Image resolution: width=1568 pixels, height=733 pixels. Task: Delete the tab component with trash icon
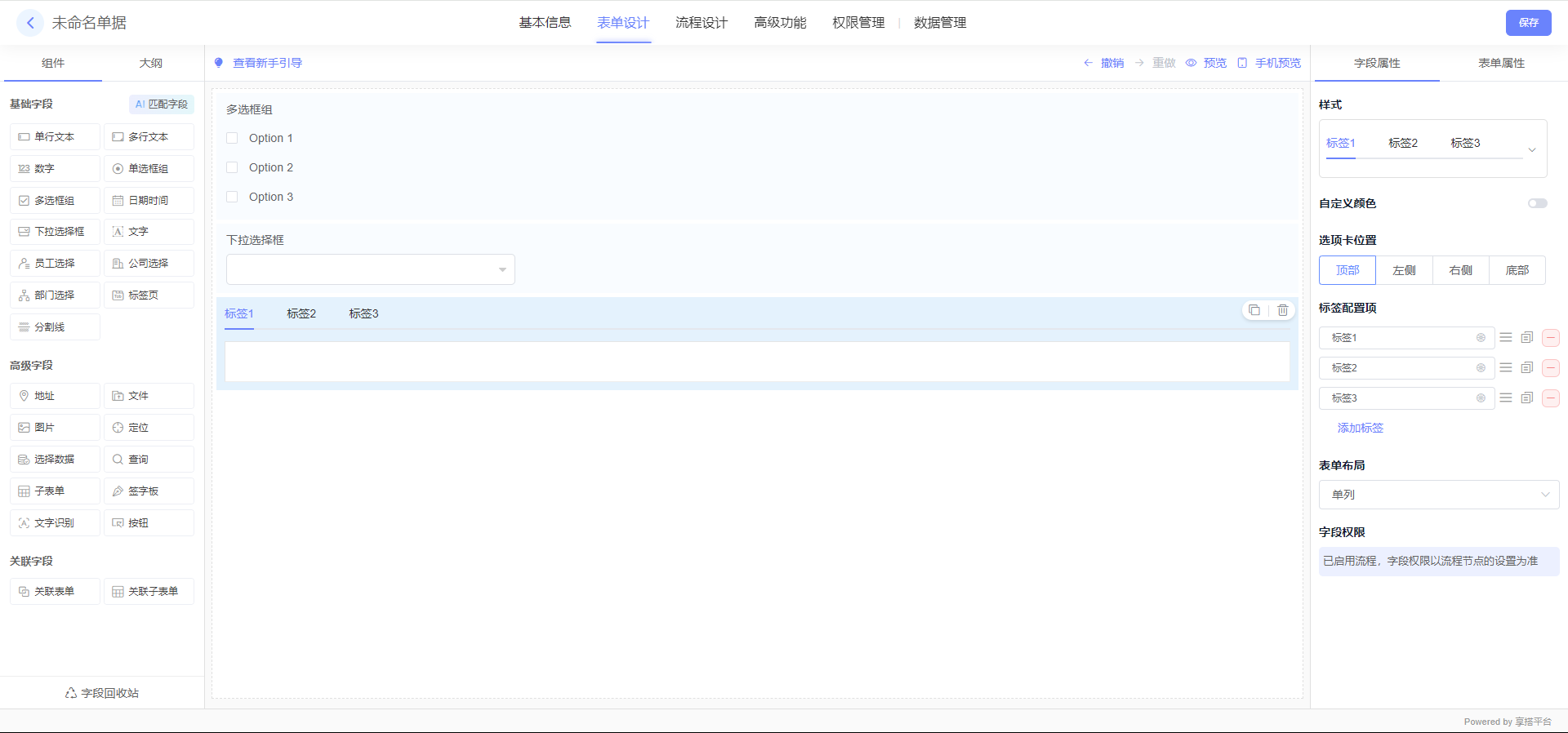(1283, 310)
